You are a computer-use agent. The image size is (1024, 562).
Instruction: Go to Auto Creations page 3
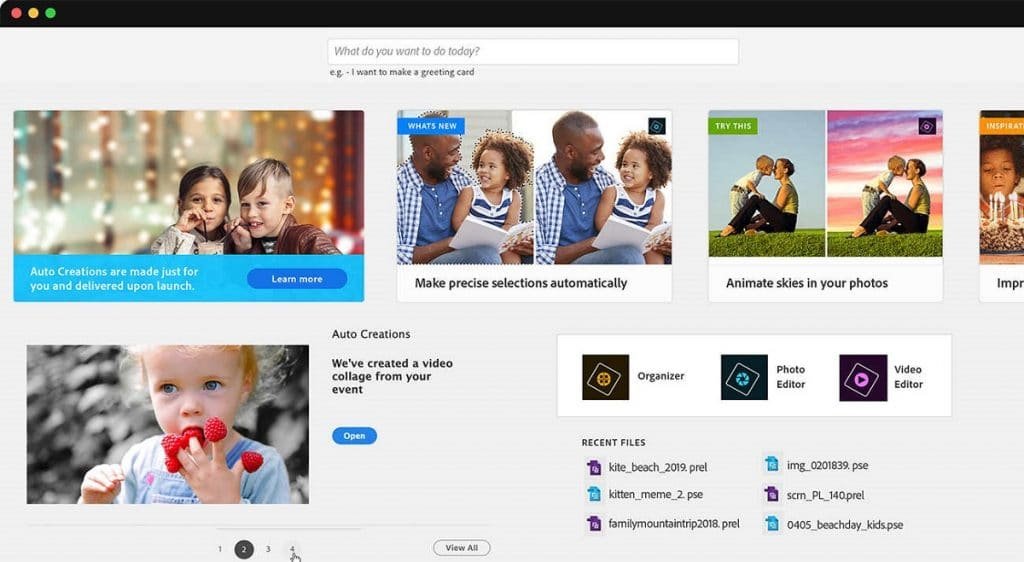268,549
